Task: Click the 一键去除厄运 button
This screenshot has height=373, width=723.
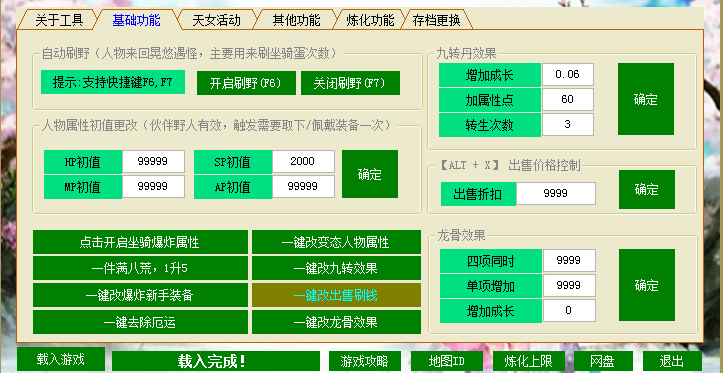Action: pos(140,322)
